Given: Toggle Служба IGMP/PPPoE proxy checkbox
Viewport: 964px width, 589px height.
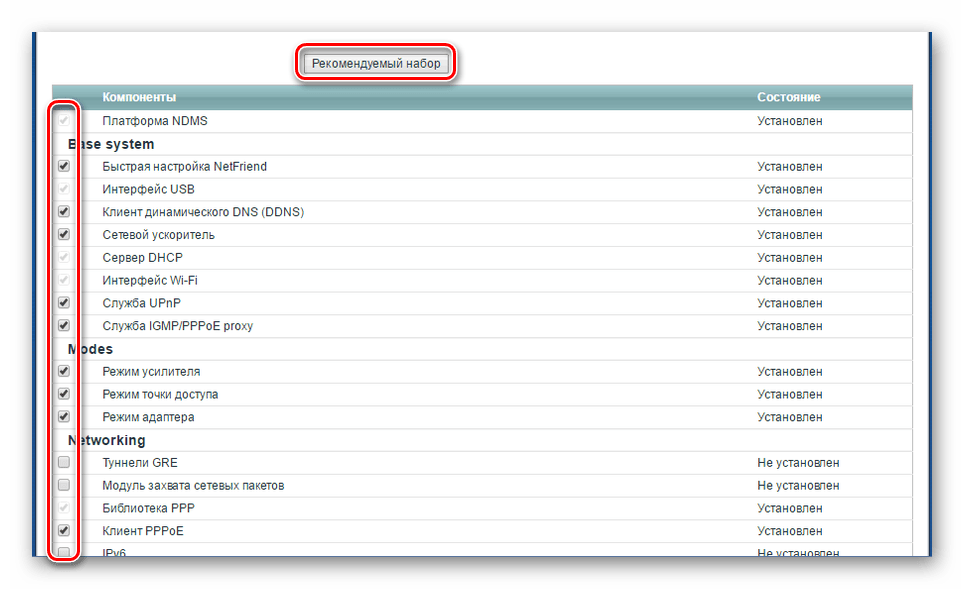Looking at the screenshot, I should coord(64,326).
